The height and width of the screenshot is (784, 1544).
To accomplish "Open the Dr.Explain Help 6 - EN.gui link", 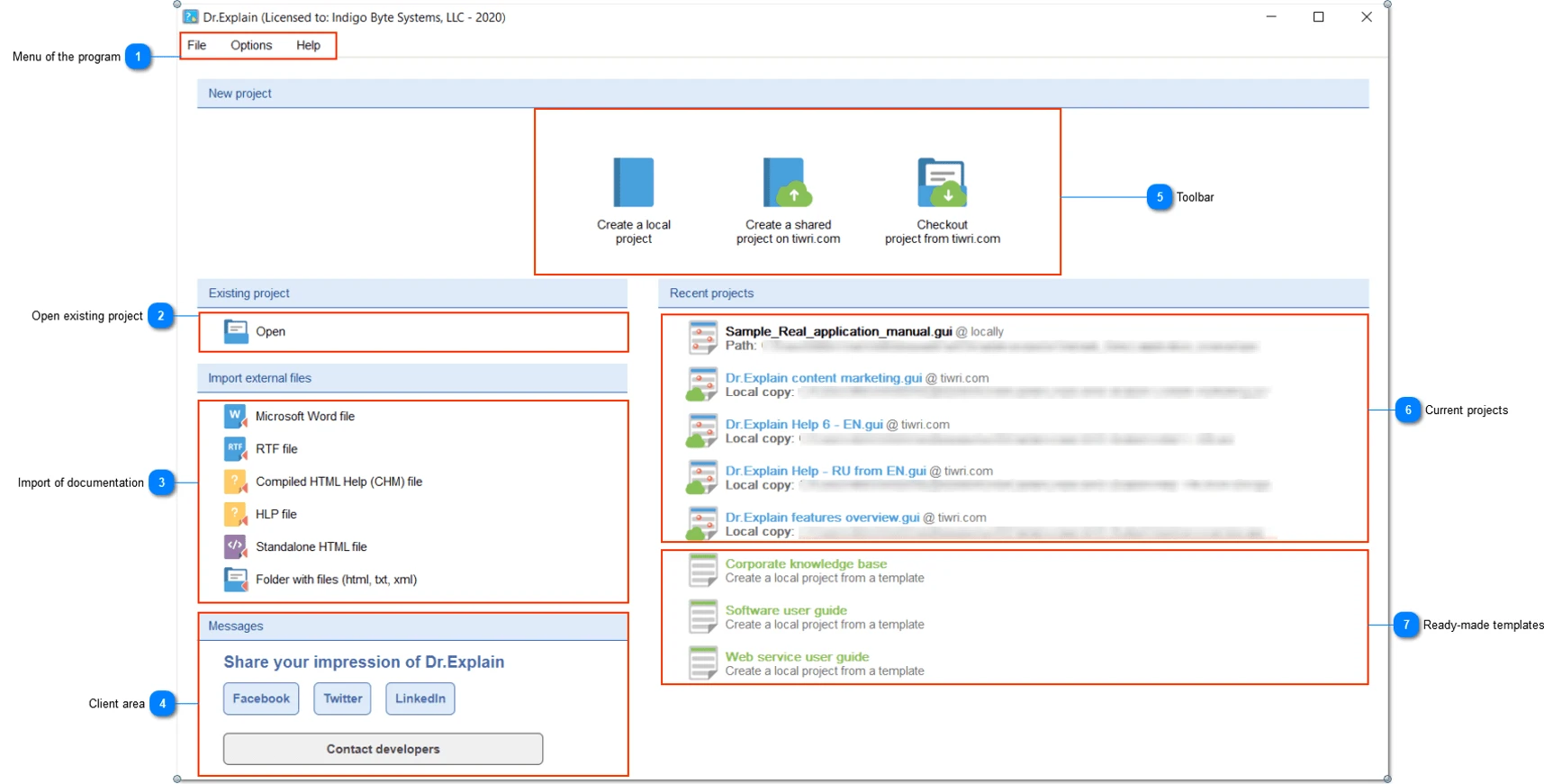I will (804, 425).
